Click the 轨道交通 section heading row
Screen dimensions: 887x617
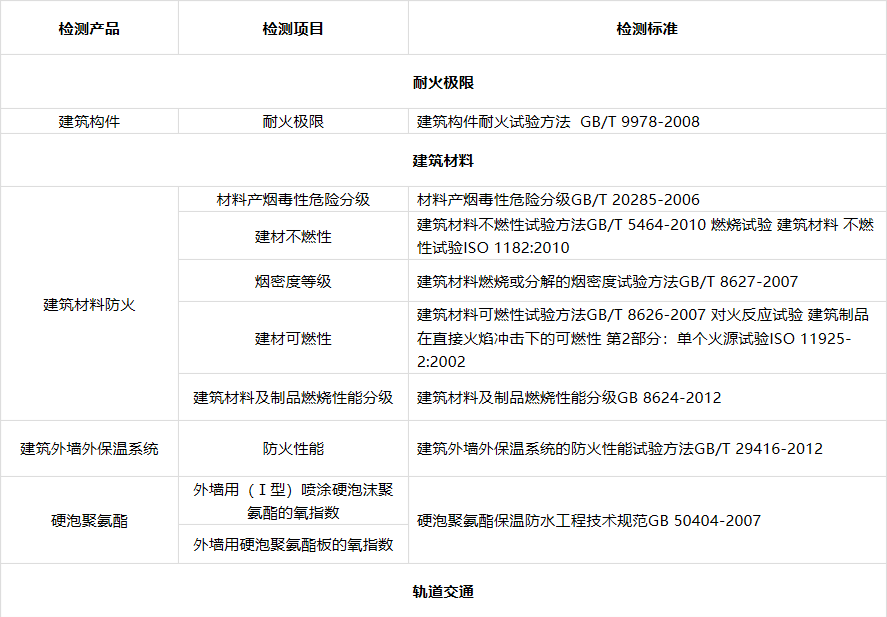443,591
